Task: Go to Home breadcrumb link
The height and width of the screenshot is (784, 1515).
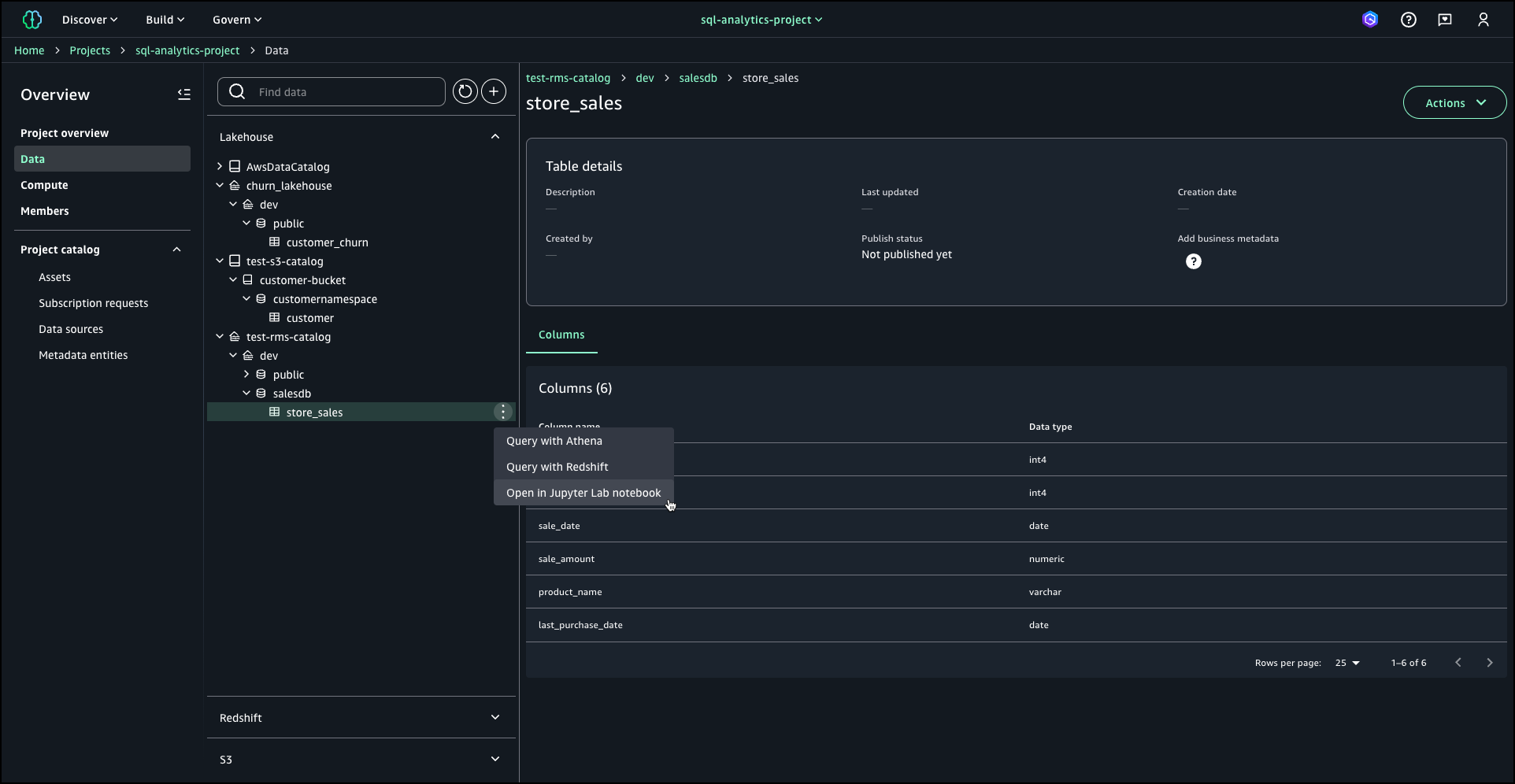Action: coord(29,50)
